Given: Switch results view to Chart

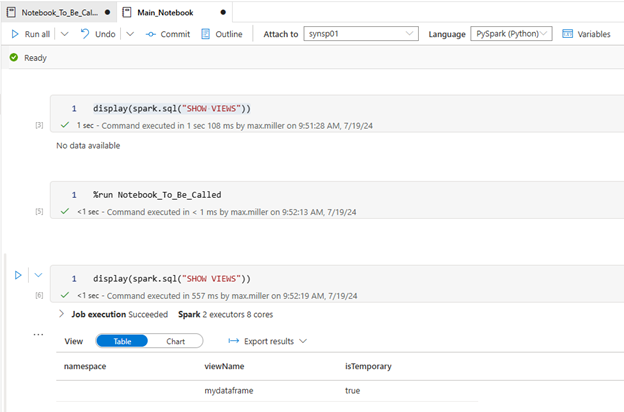Looking at the screenshot, I should 176,341.
